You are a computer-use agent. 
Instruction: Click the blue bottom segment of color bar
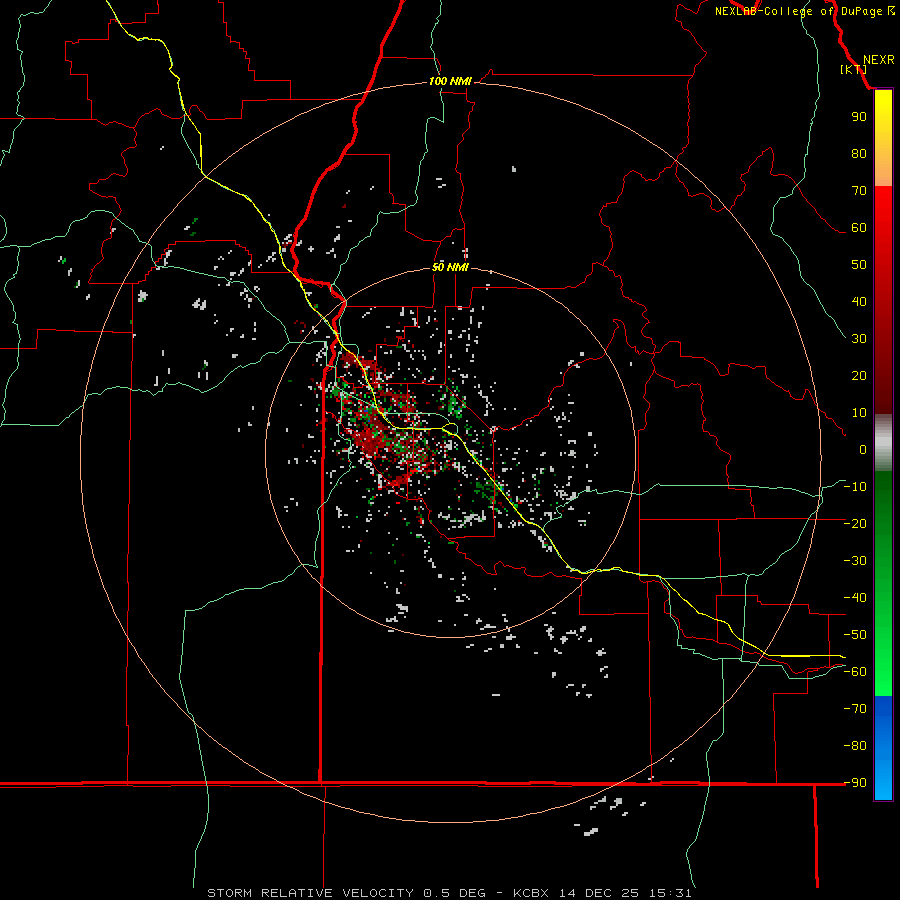(x=883, y=748)
